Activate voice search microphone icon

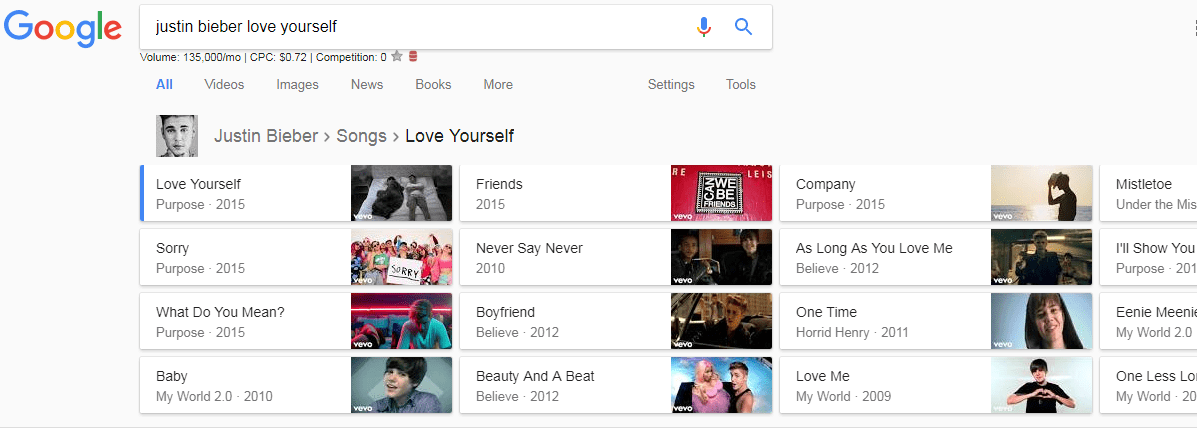click(x=704, y=27)
